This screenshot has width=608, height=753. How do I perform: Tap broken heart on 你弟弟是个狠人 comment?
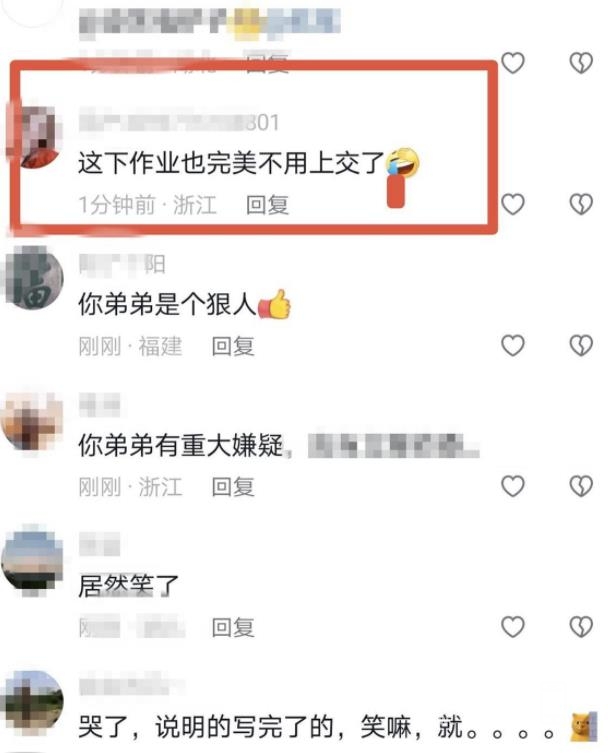(581, 345)
